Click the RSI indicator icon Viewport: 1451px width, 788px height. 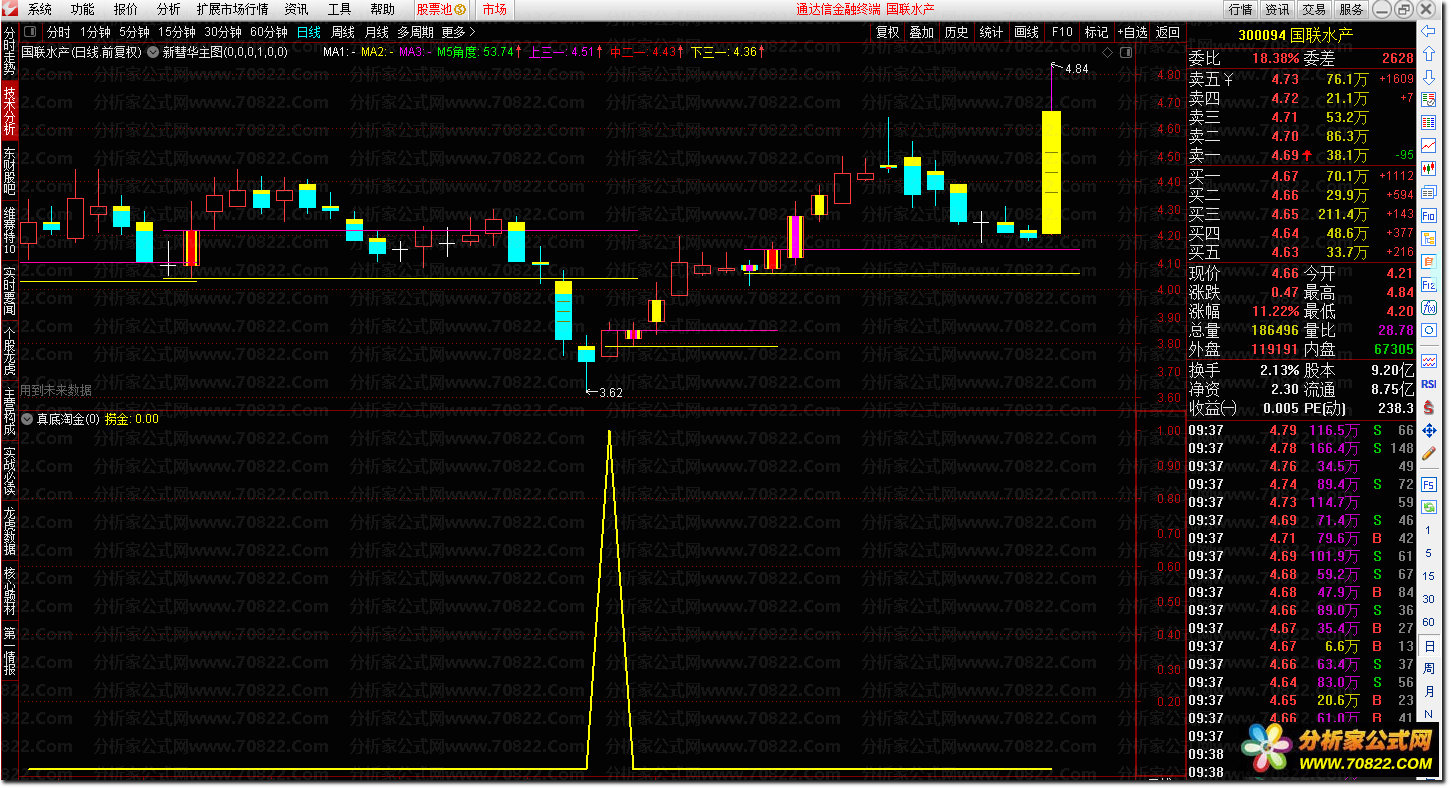tap(1429, 384)
